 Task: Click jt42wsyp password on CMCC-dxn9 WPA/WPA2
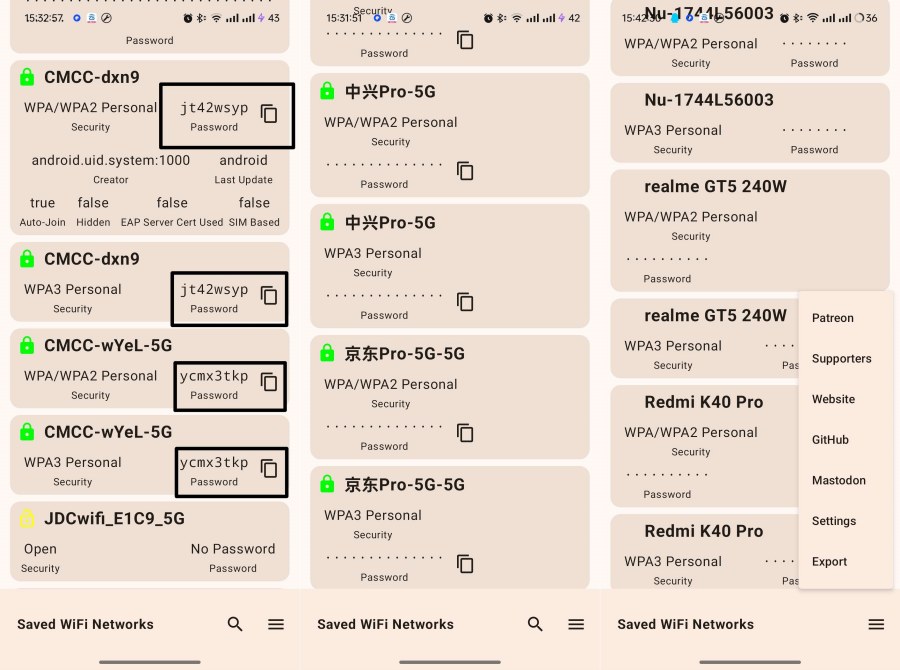pyautogui.click(x=214, y=108)
